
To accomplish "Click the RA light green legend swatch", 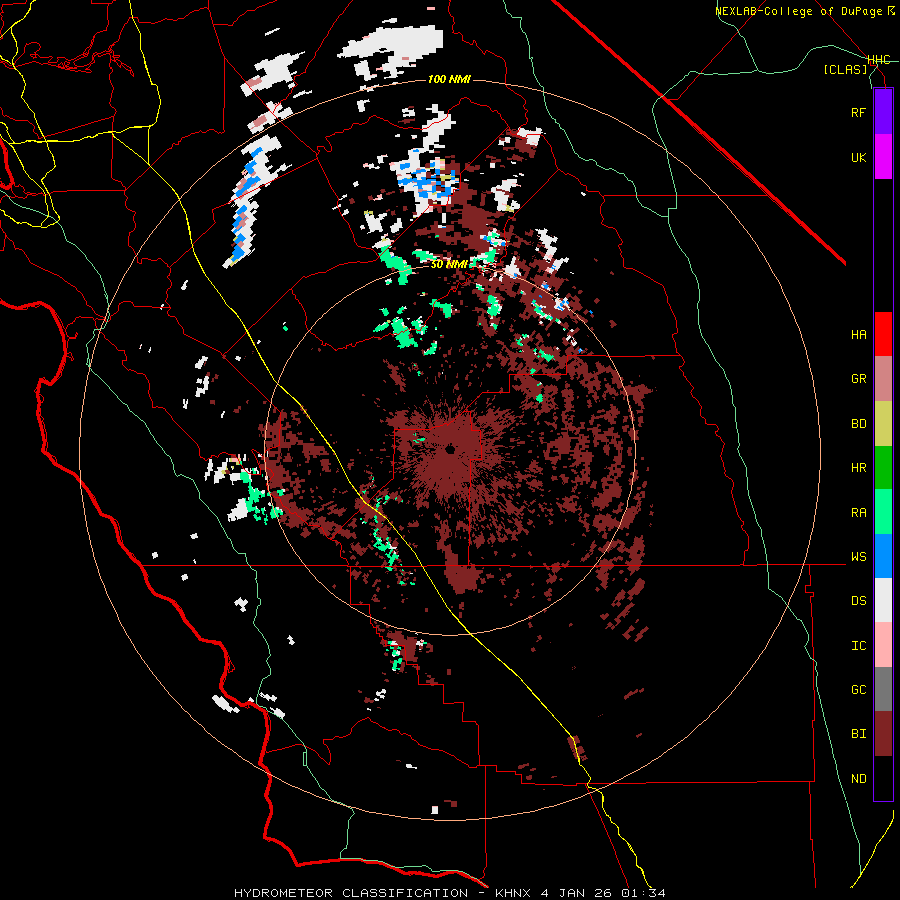I will pyautogui.click(x=883, y=512).
